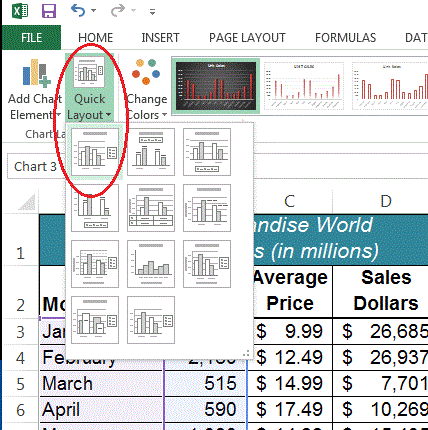Click the resize grip of the layout gallery
The image size is (428, 430).
pos(246,354)
